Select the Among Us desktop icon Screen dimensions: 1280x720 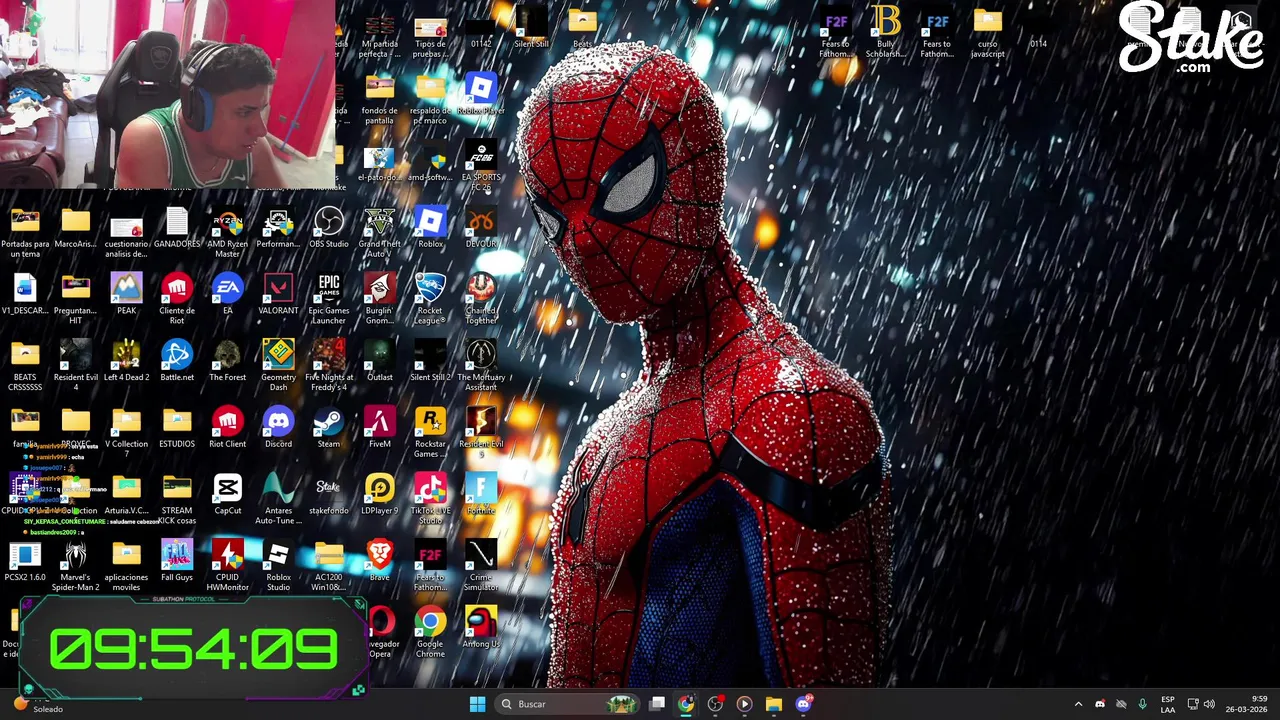click(481, 627)
